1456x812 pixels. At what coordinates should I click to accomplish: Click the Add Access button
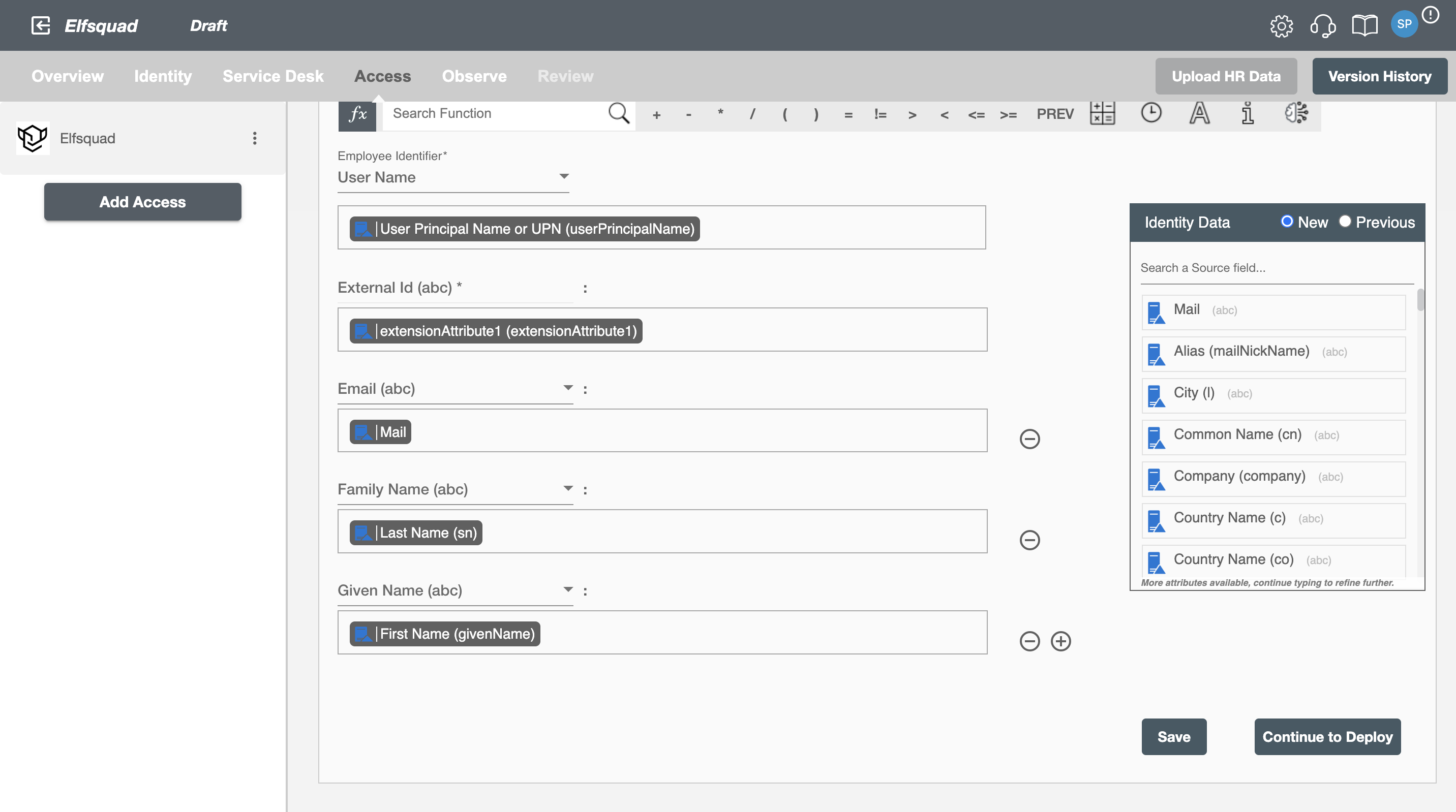142,202
